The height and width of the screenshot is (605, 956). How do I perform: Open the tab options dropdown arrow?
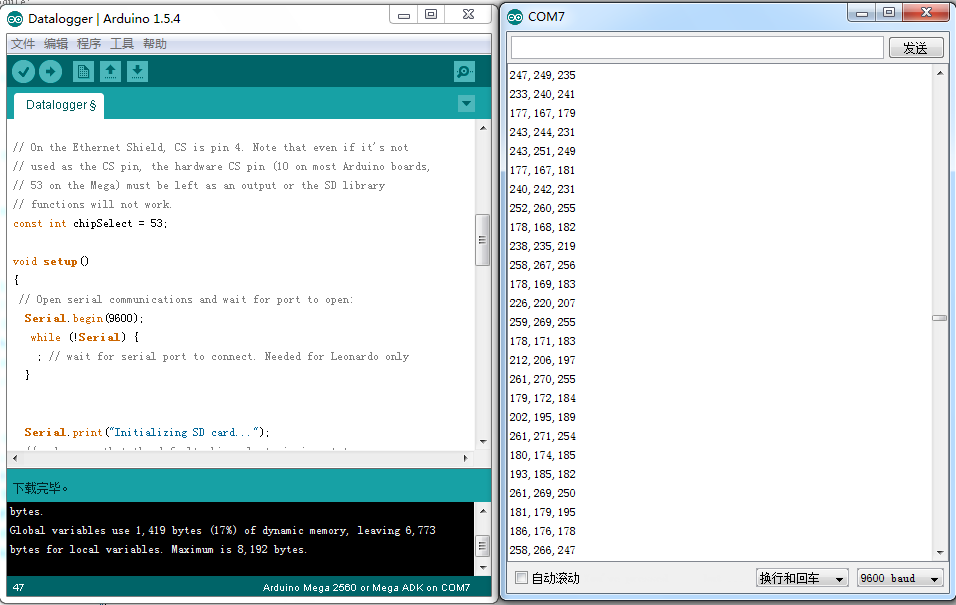pos(466,104)
